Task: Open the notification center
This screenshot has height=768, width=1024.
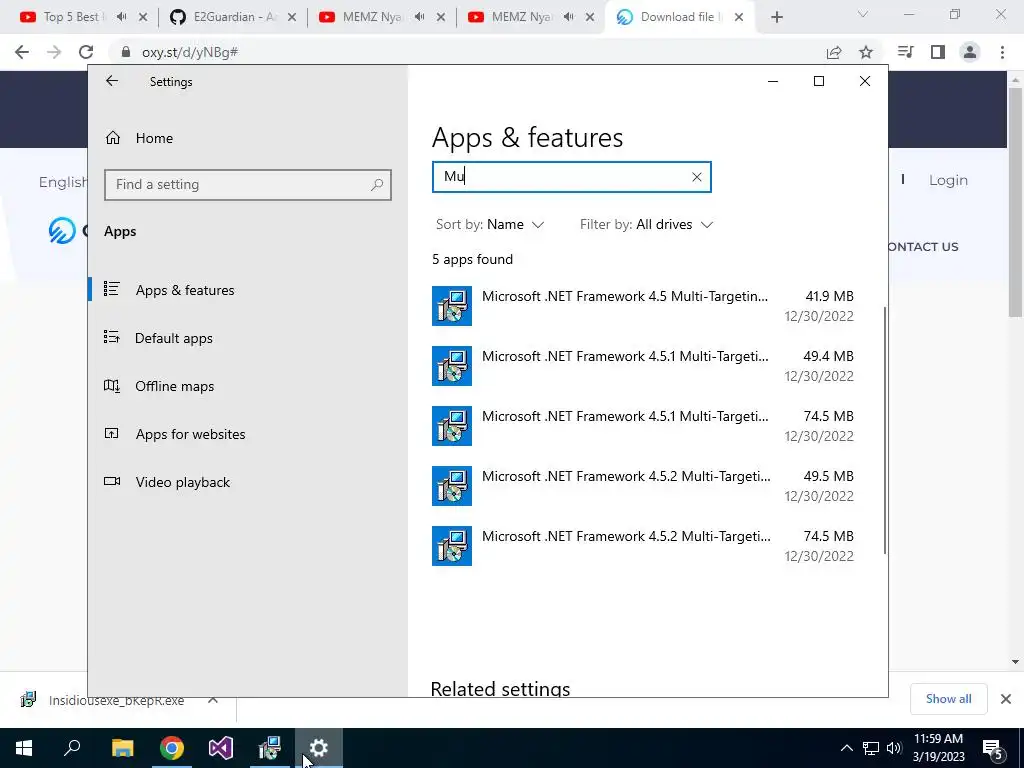Action: pos(993,748)
